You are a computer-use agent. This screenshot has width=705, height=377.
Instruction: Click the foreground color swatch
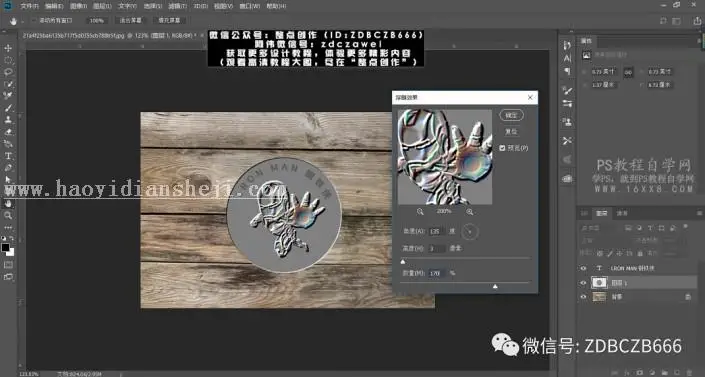point(5,247)
